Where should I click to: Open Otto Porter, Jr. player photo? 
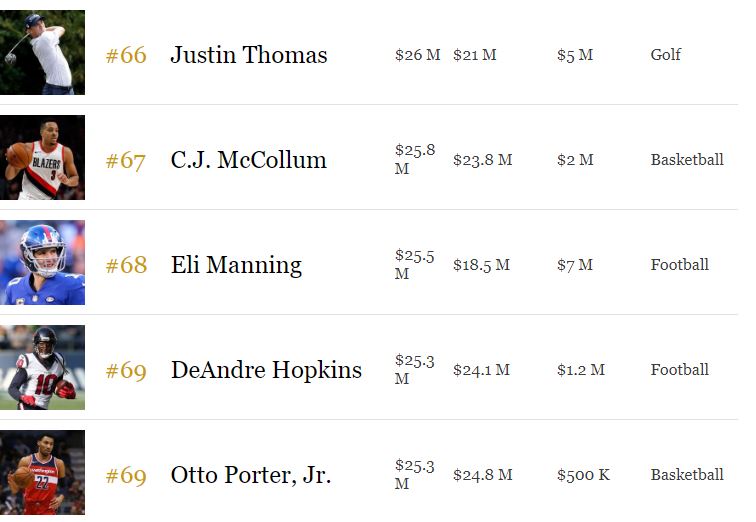[42, 472]
